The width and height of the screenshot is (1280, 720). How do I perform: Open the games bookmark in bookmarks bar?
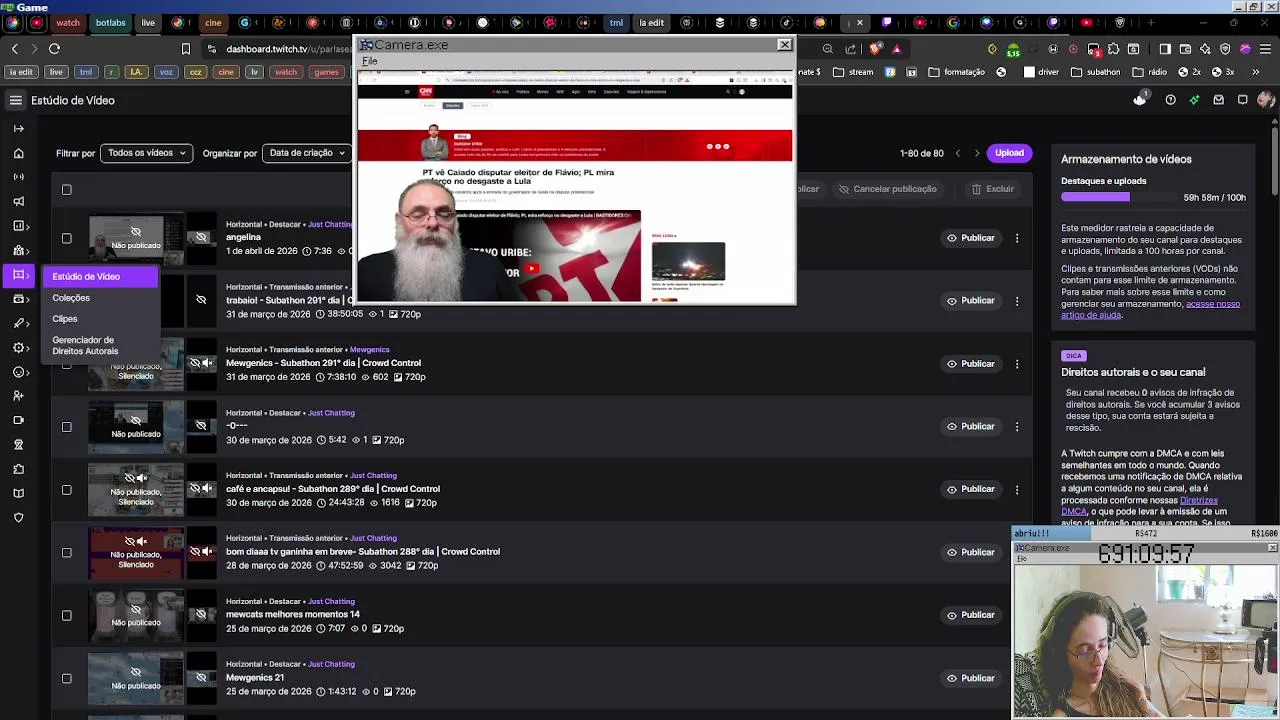(x=326, y=72)
